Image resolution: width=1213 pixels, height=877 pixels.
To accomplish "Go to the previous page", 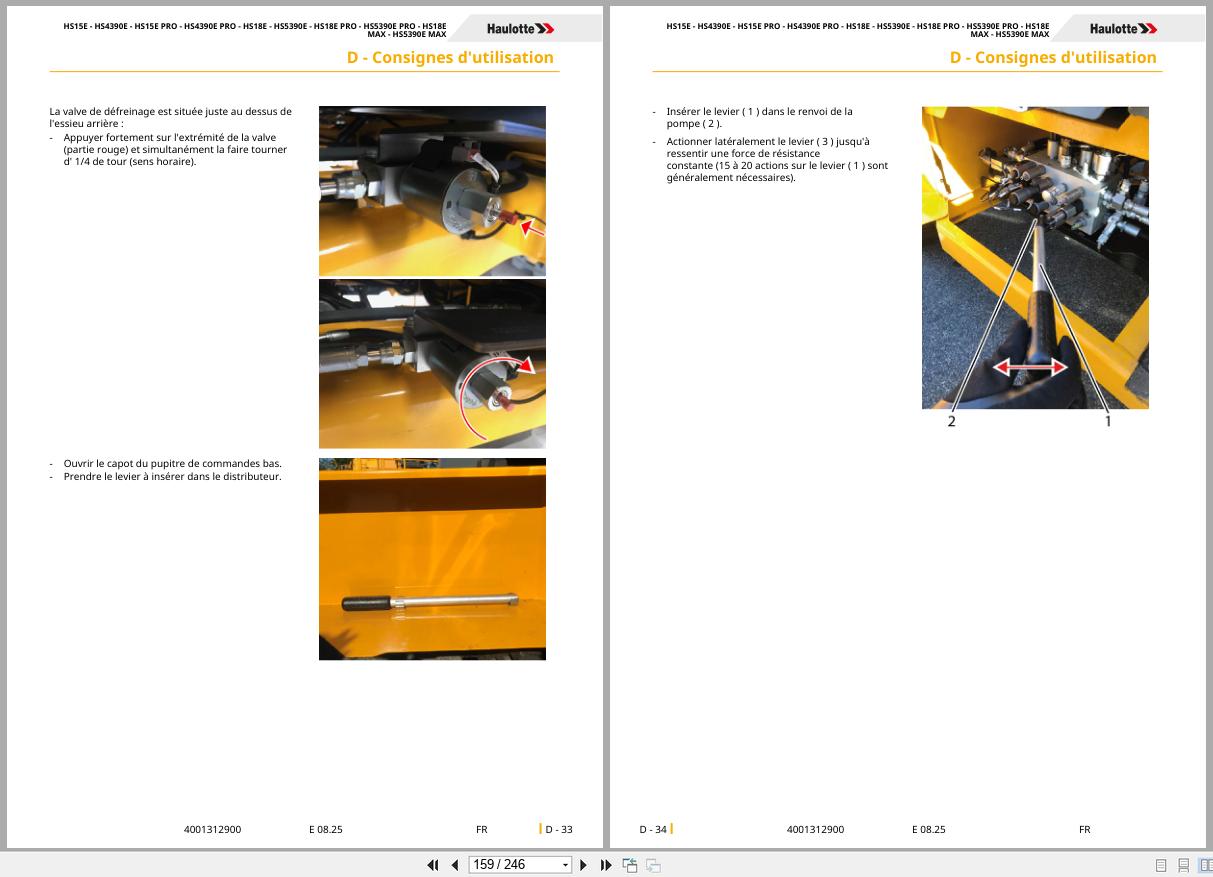I will pyautogui.click(x=455, y=865).
